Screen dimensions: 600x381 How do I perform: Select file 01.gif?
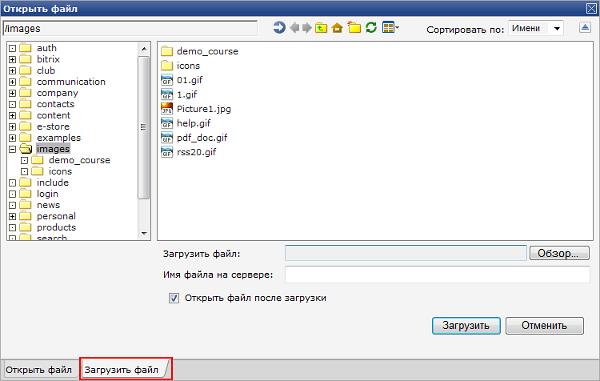click(182, 80)
